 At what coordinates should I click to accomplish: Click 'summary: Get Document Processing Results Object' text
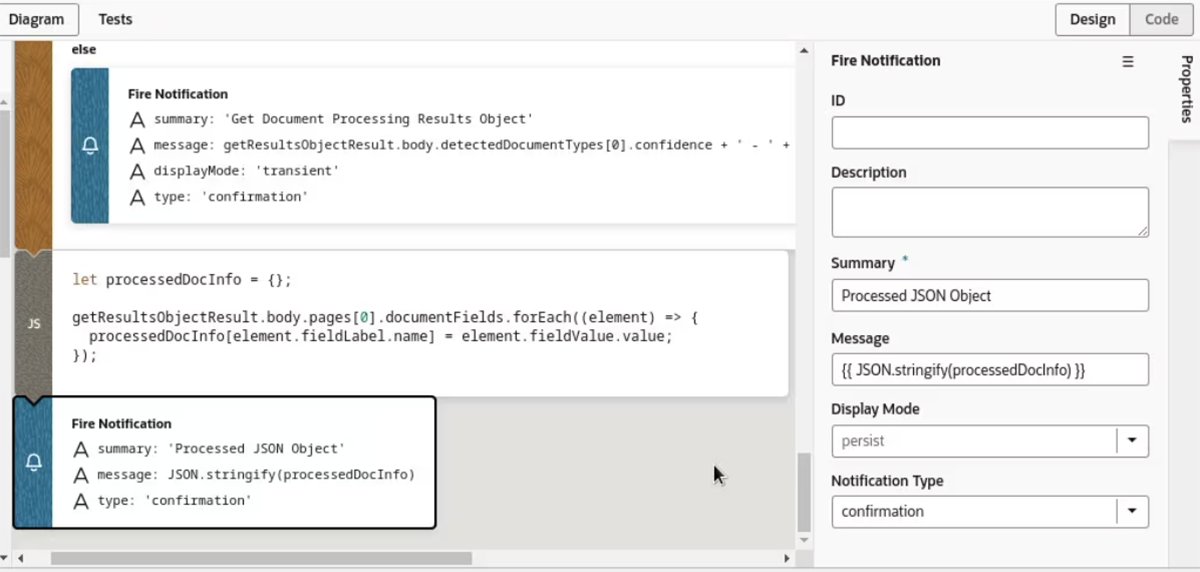344,119
